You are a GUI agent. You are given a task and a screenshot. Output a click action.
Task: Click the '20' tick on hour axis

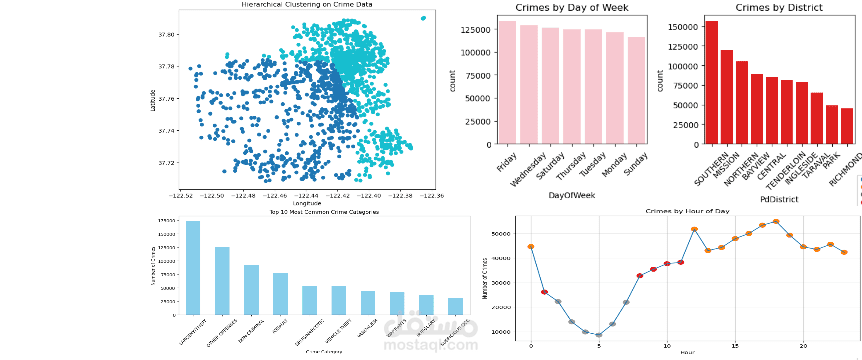803,346
